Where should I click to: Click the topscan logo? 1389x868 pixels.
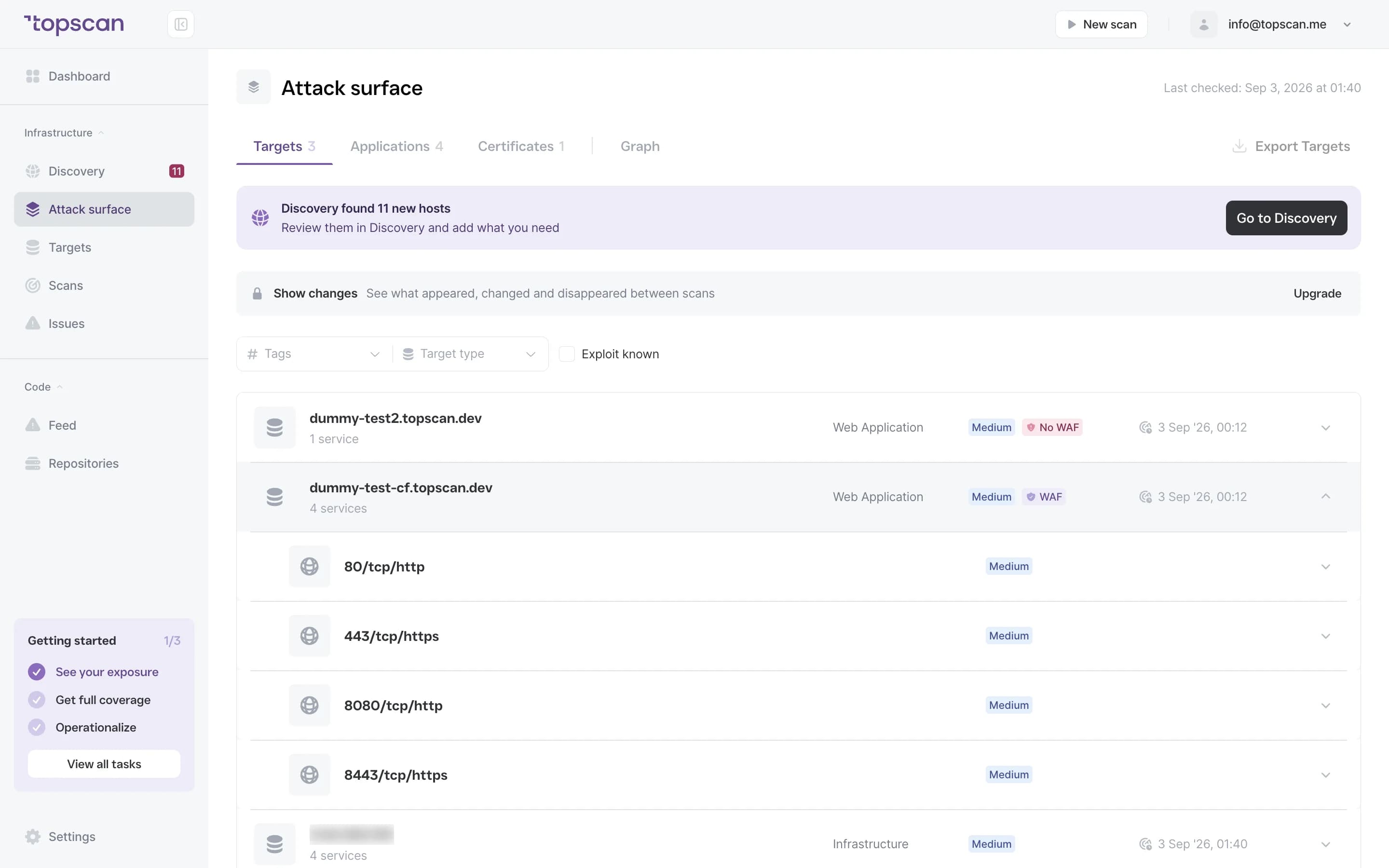[x=74, y=24]
